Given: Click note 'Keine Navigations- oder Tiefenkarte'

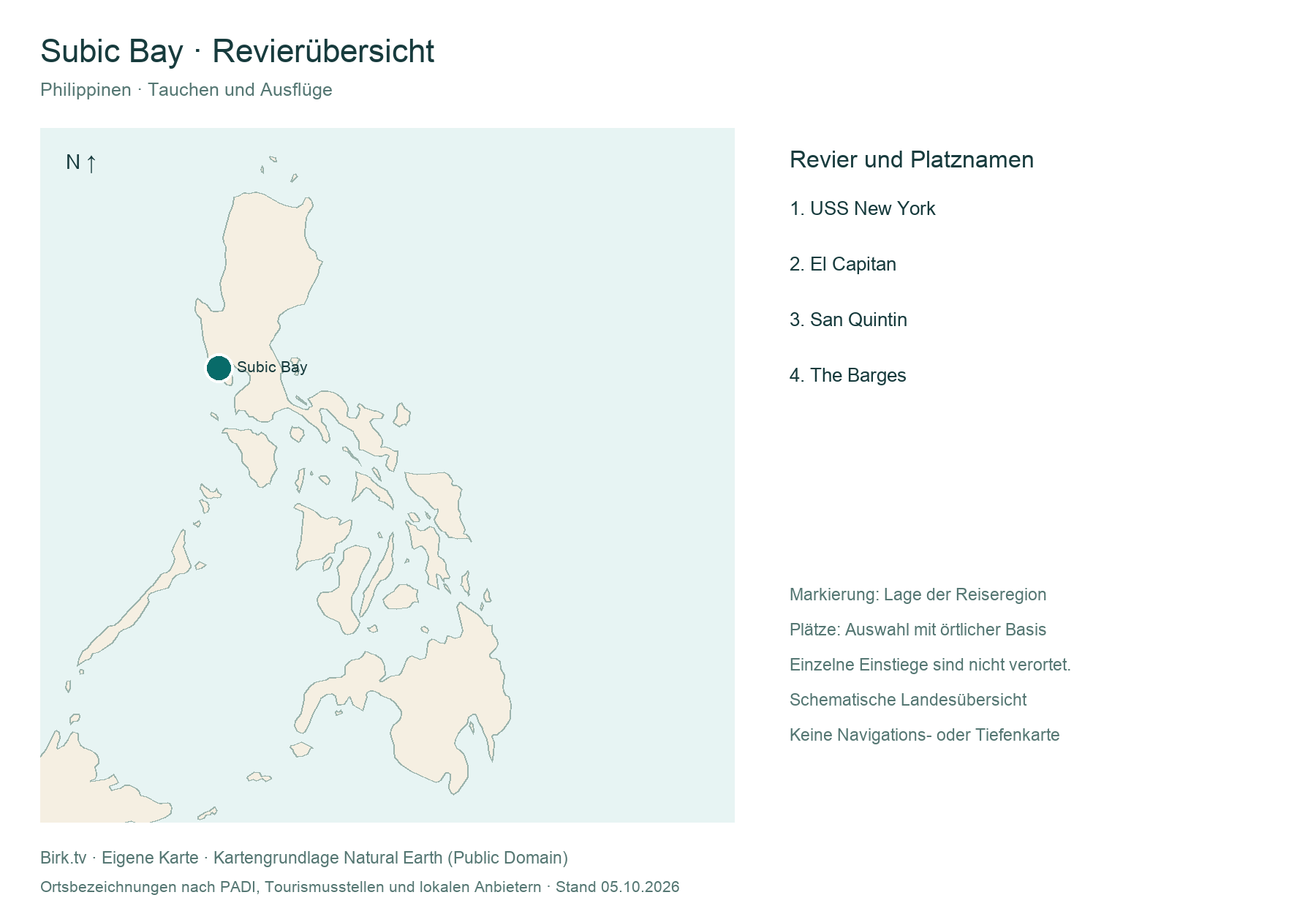Looking at the screenshot, I should (925, 735).
